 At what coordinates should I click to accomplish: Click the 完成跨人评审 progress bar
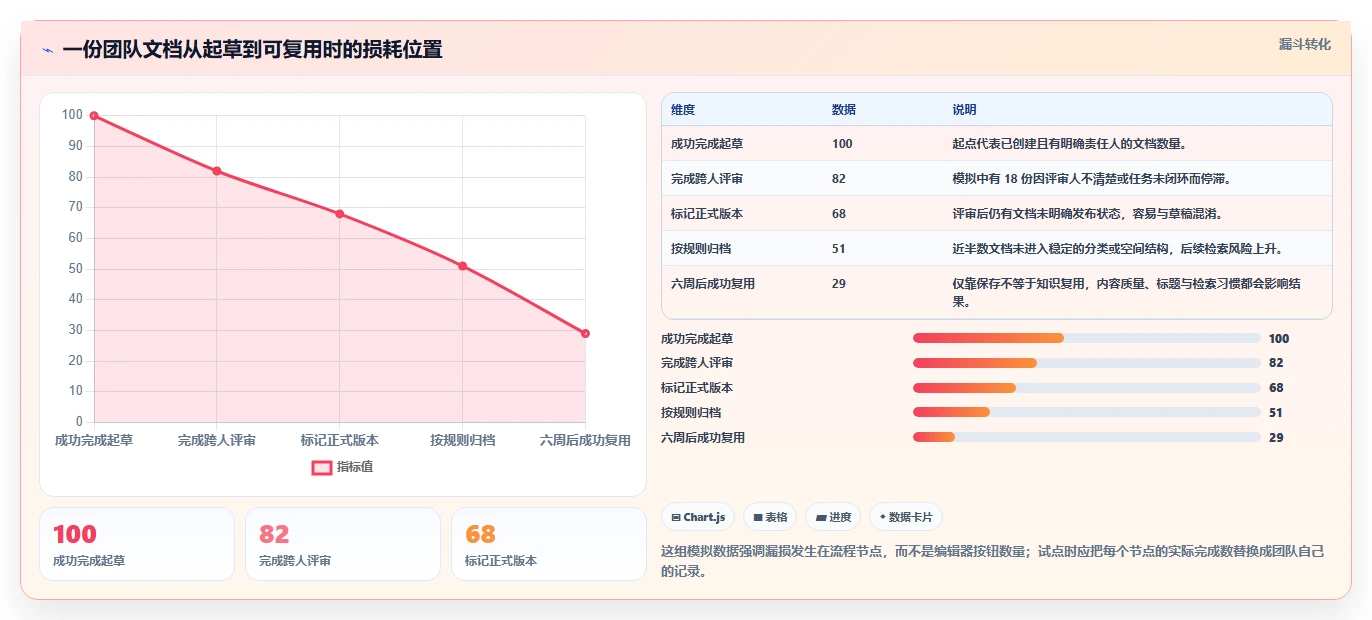pos(1087,363)
